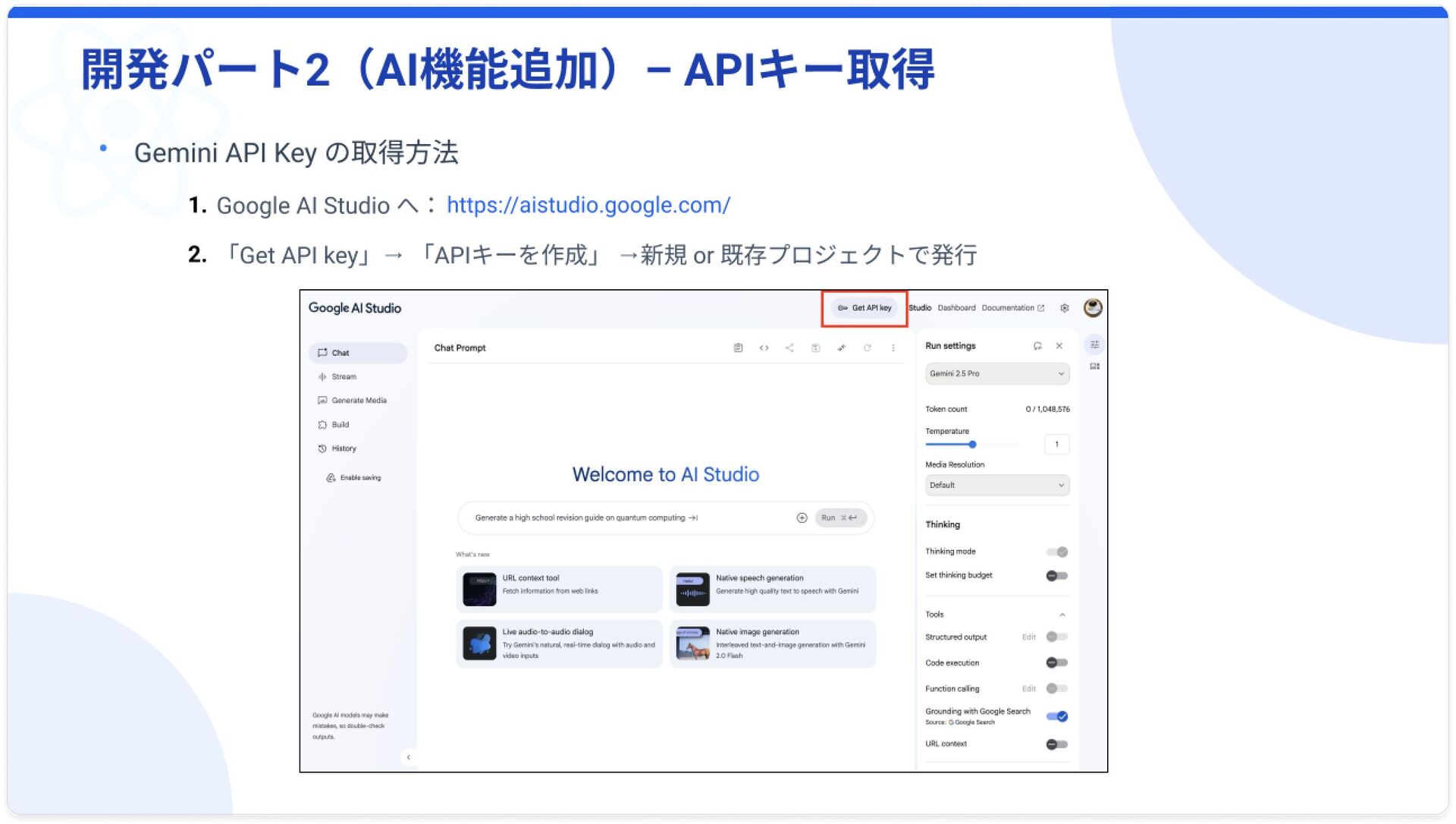Open the three-dot more options menu
The width and height of the screenshot is (1456, 824).
(893, 348)
